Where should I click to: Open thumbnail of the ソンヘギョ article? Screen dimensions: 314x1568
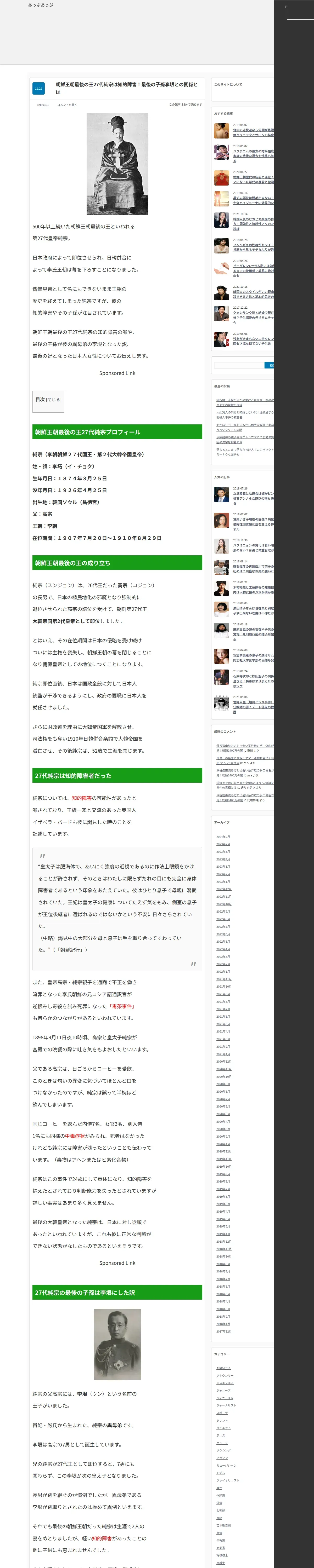point(221,245)
